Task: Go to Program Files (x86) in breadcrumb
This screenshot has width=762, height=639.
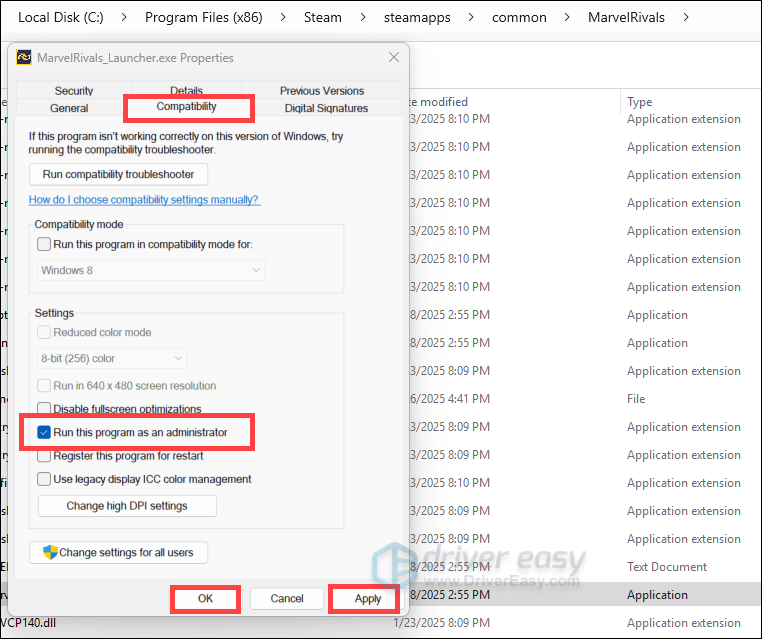Action: coord(204,17)
